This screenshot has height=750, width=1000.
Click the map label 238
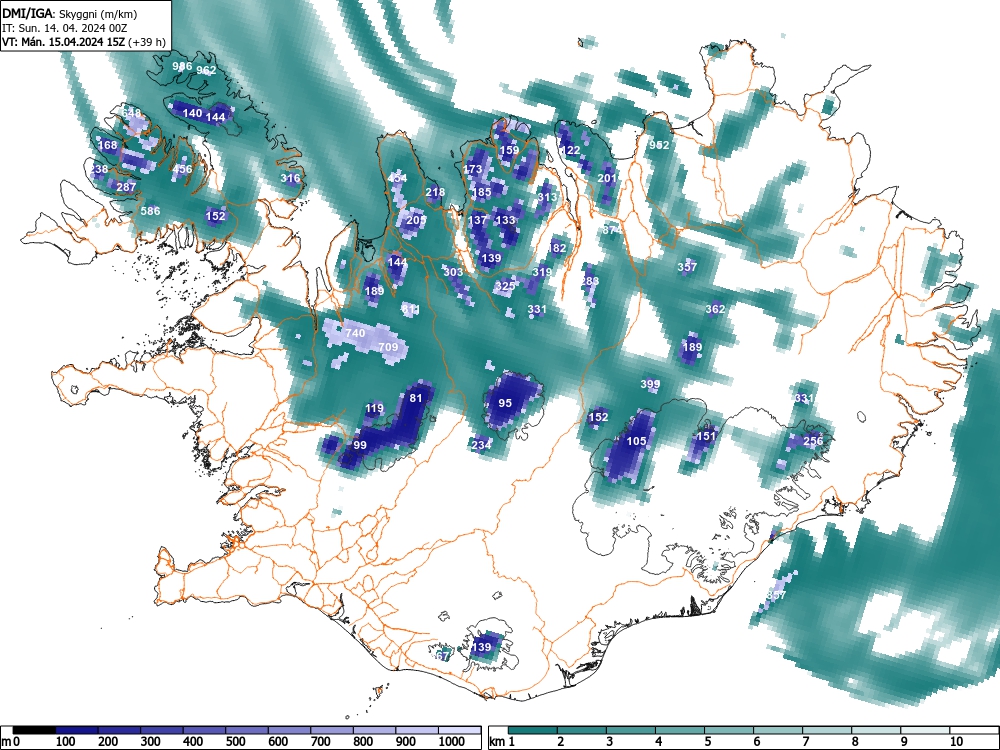(99, 169)
